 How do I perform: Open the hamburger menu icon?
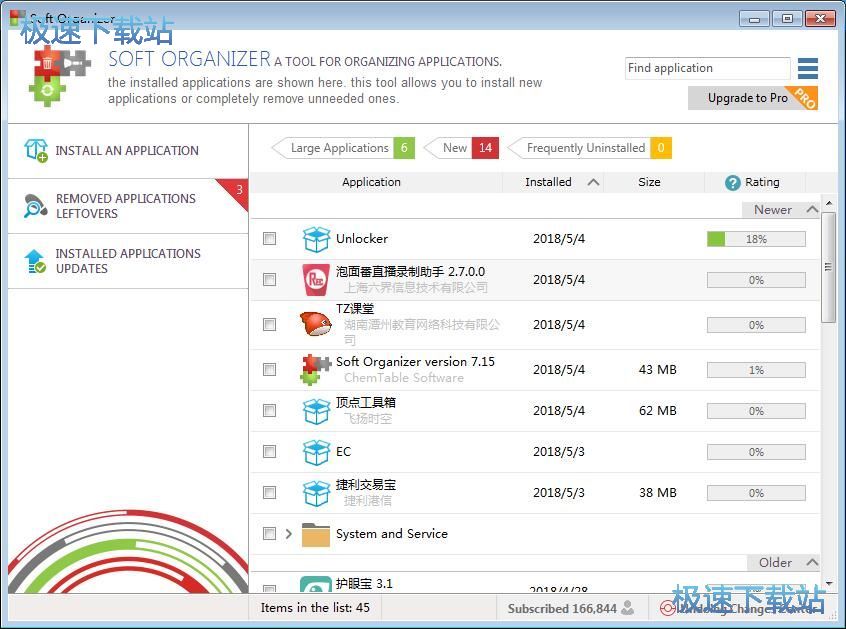808,69
